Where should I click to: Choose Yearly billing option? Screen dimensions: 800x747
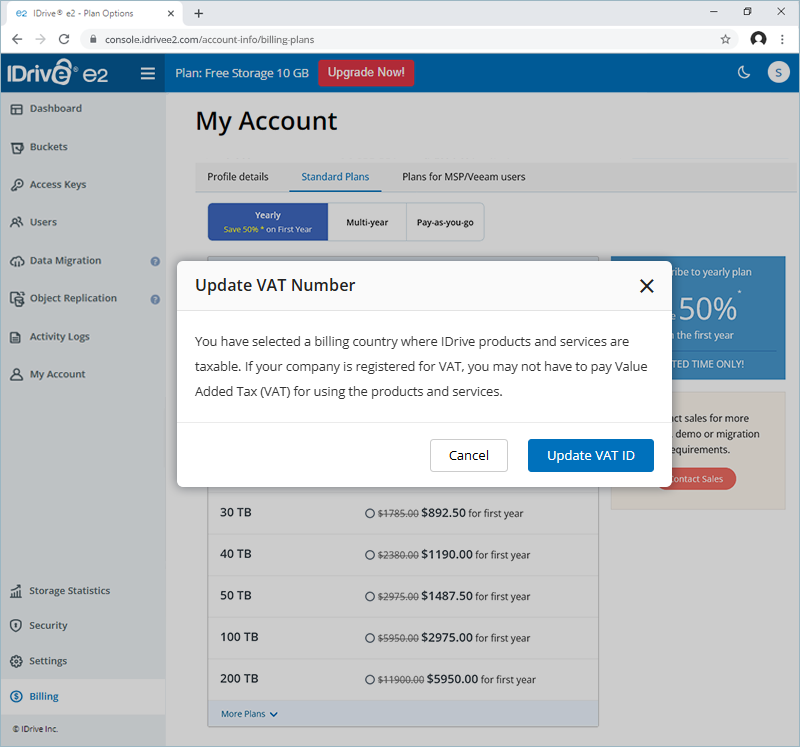[268, 222]
